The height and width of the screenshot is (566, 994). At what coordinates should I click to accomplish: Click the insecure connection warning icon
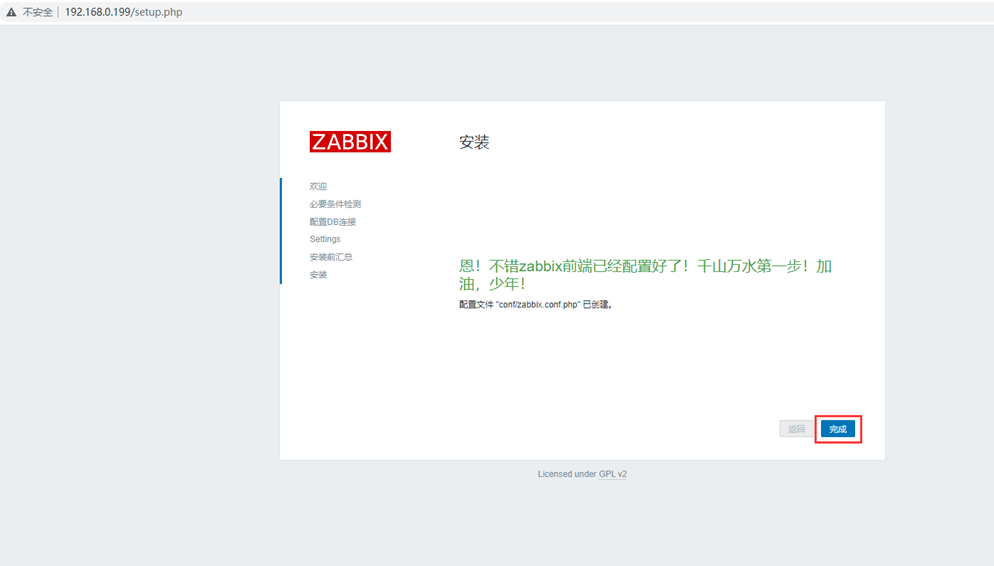[x=11, y=12]
